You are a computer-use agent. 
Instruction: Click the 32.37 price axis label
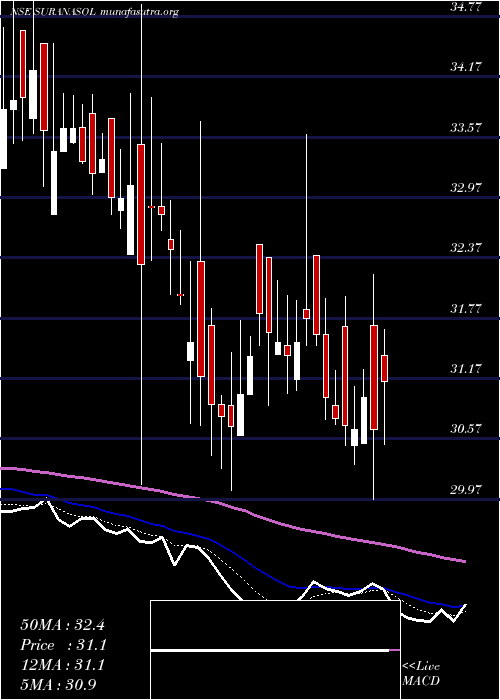[467, 248]
